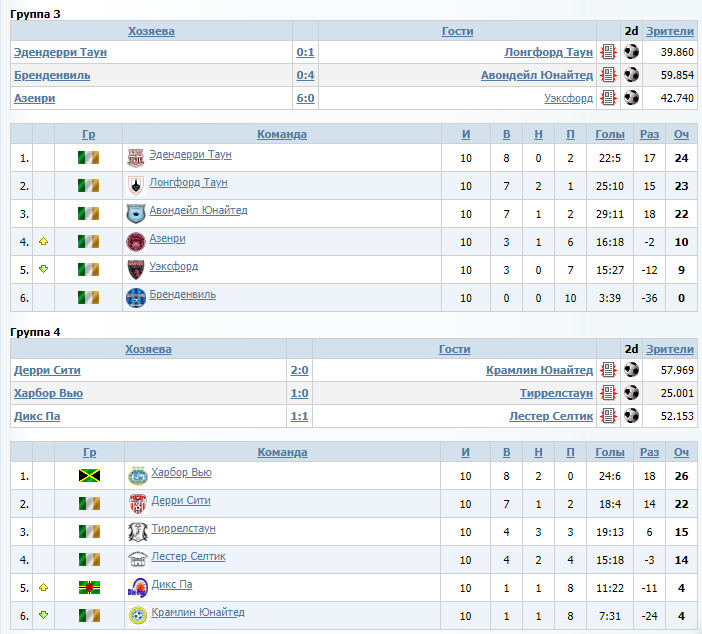This screenshot has height=634, width=702.
Task: Open match report icon for Дерри Сити game
Action: pyautogui.click(x=608, y=370)
